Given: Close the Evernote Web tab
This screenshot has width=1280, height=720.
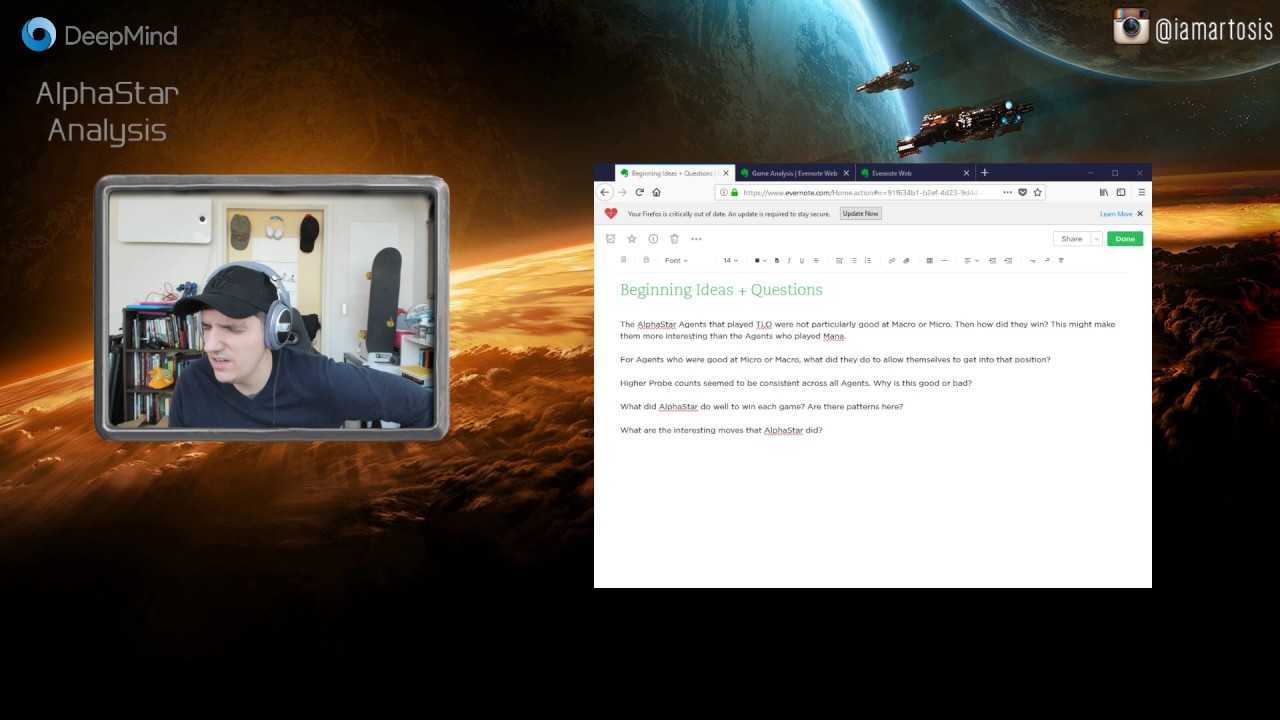Looking at the screenshot, I should point(966,173).
